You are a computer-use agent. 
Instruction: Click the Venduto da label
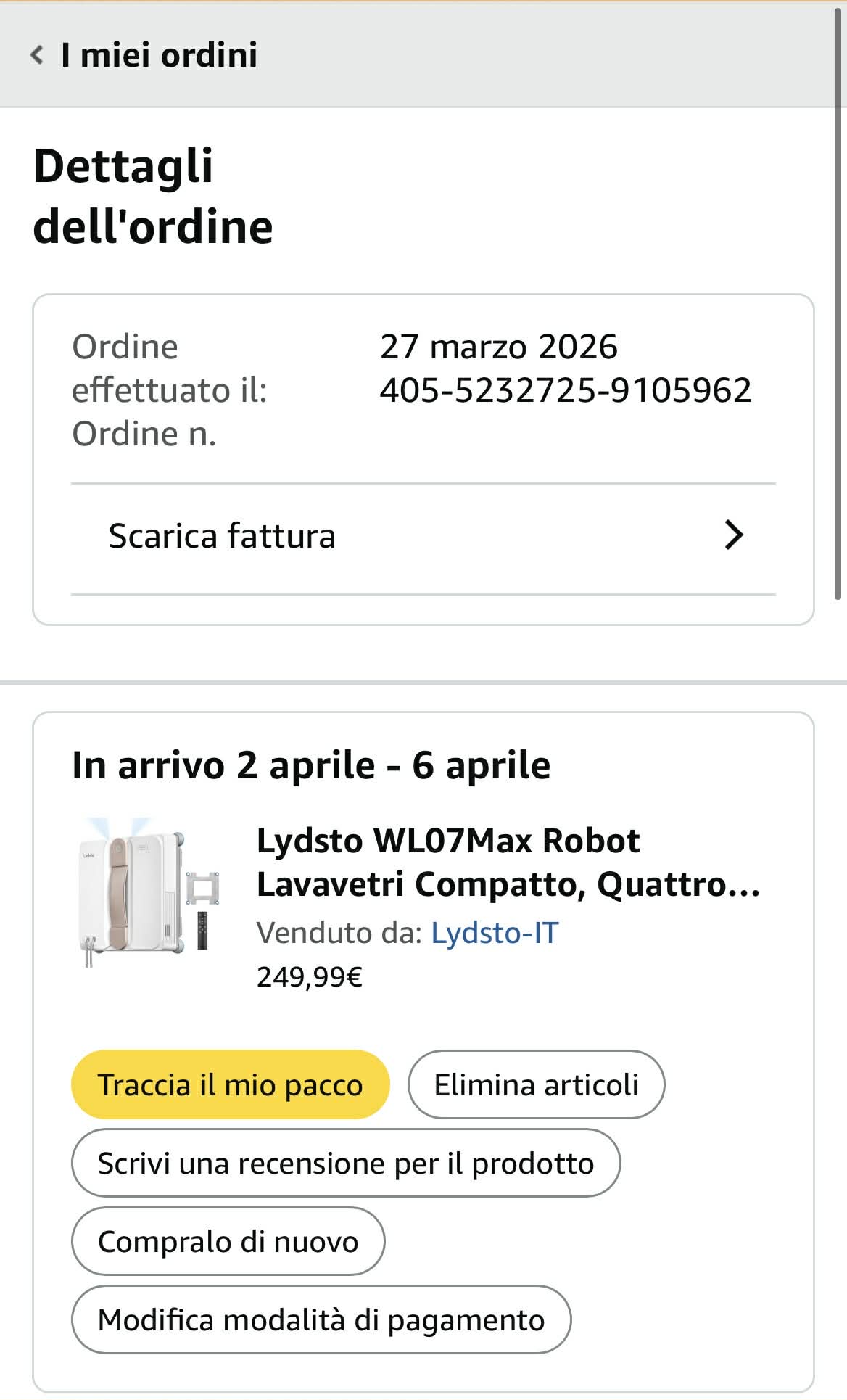pyautogui.click(x=339, y=933)
